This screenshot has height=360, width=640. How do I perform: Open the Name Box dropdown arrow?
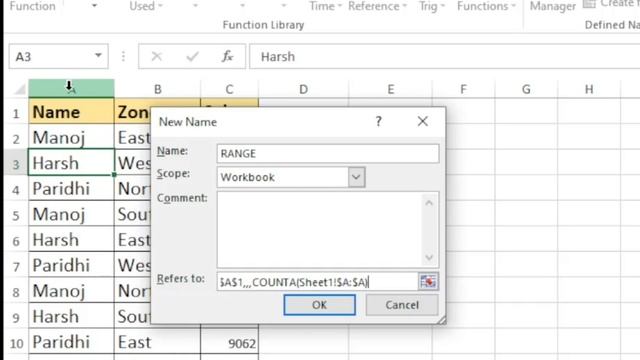coord(98,56)
